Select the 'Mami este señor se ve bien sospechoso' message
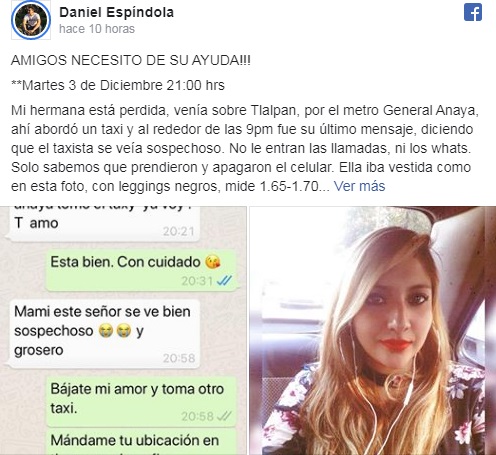 [x=104, y=333]
